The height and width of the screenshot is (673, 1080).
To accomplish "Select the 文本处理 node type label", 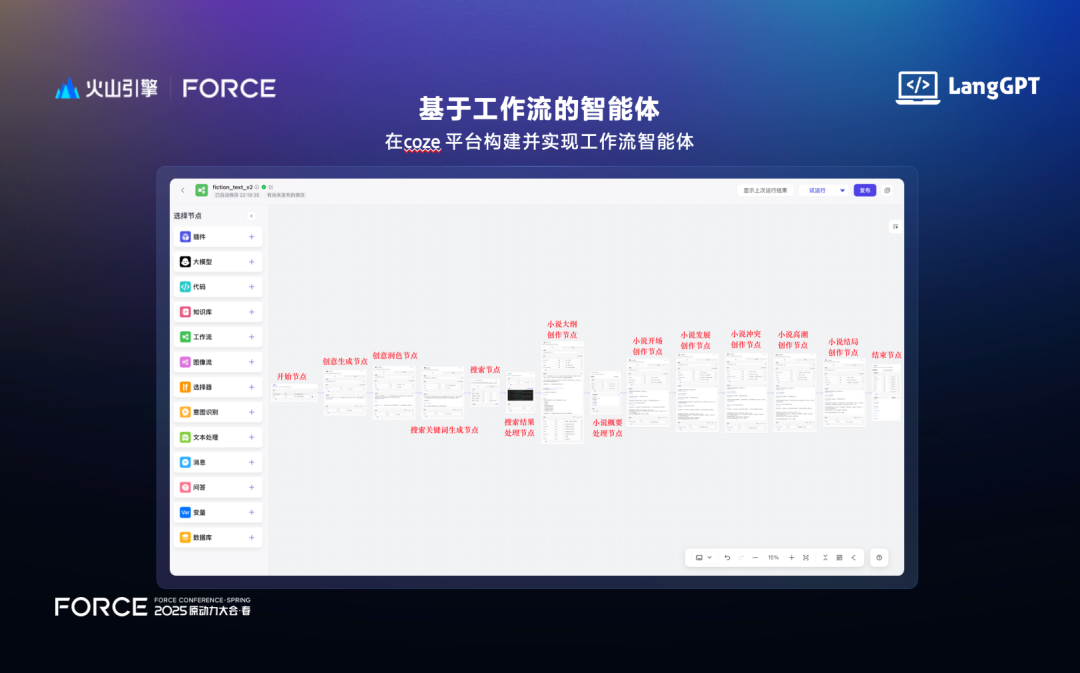I will (x=205, y=437).
